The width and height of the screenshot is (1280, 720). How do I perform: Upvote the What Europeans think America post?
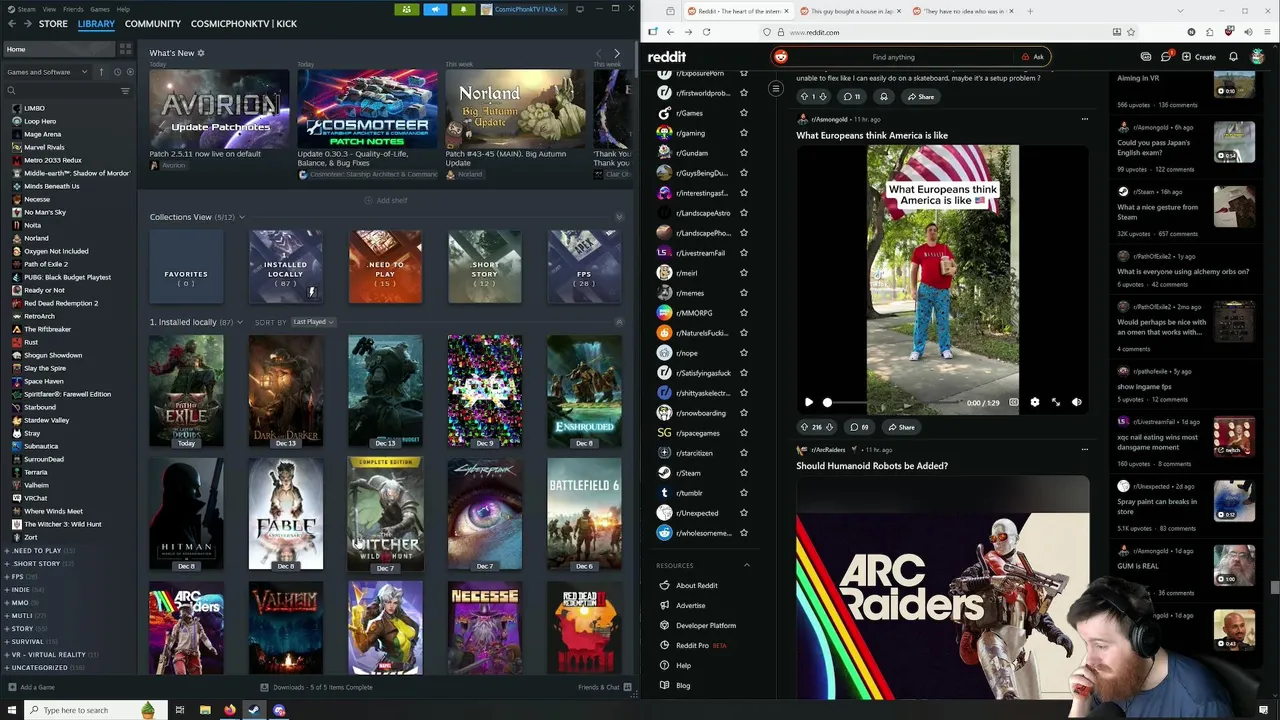click(x=805, y=427)
